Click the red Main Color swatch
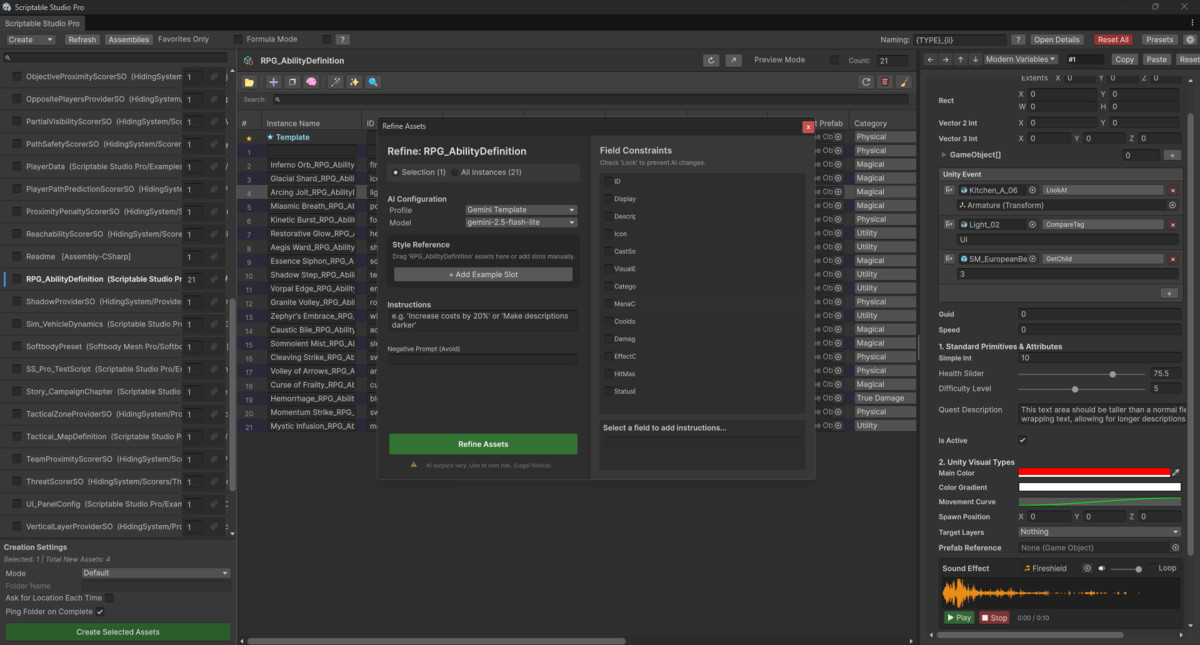1200x645 pixels. (1097, 471)
